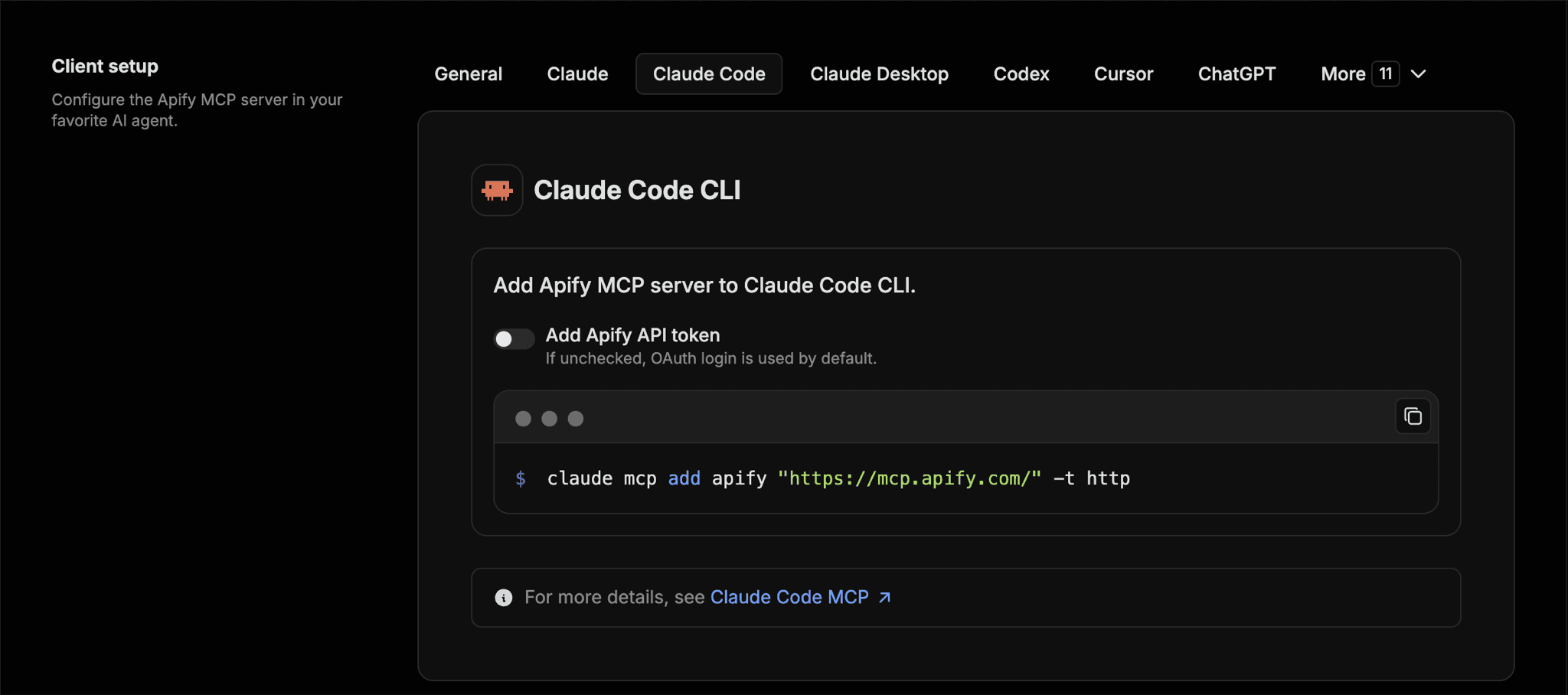Screen dimensions: 1568x695
Task: Click the info icon beside 'For more details'
Action: point(504,598)
